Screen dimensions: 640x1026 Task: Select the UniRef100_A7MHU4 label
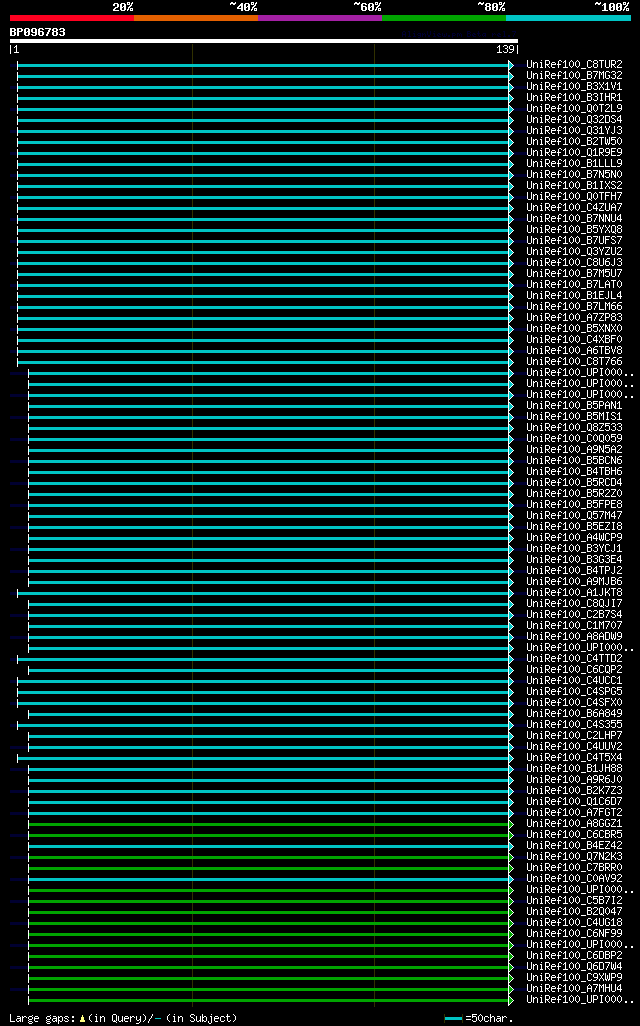[575, 989]
